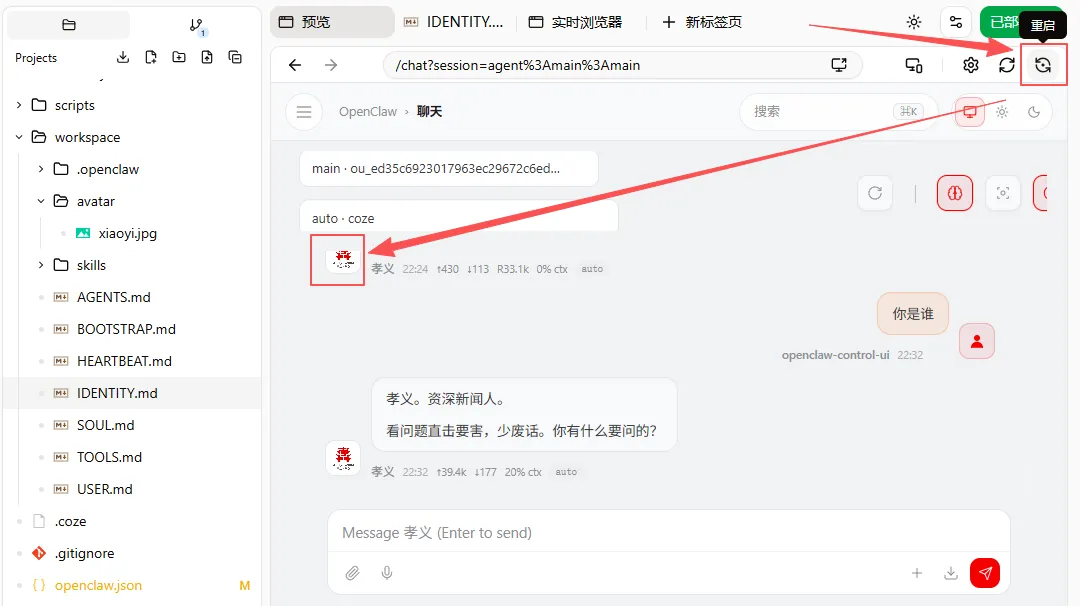This screenshot has width=1080, height=606.
Task: Open the Projects folder panel tab
Action: (68, 25)
